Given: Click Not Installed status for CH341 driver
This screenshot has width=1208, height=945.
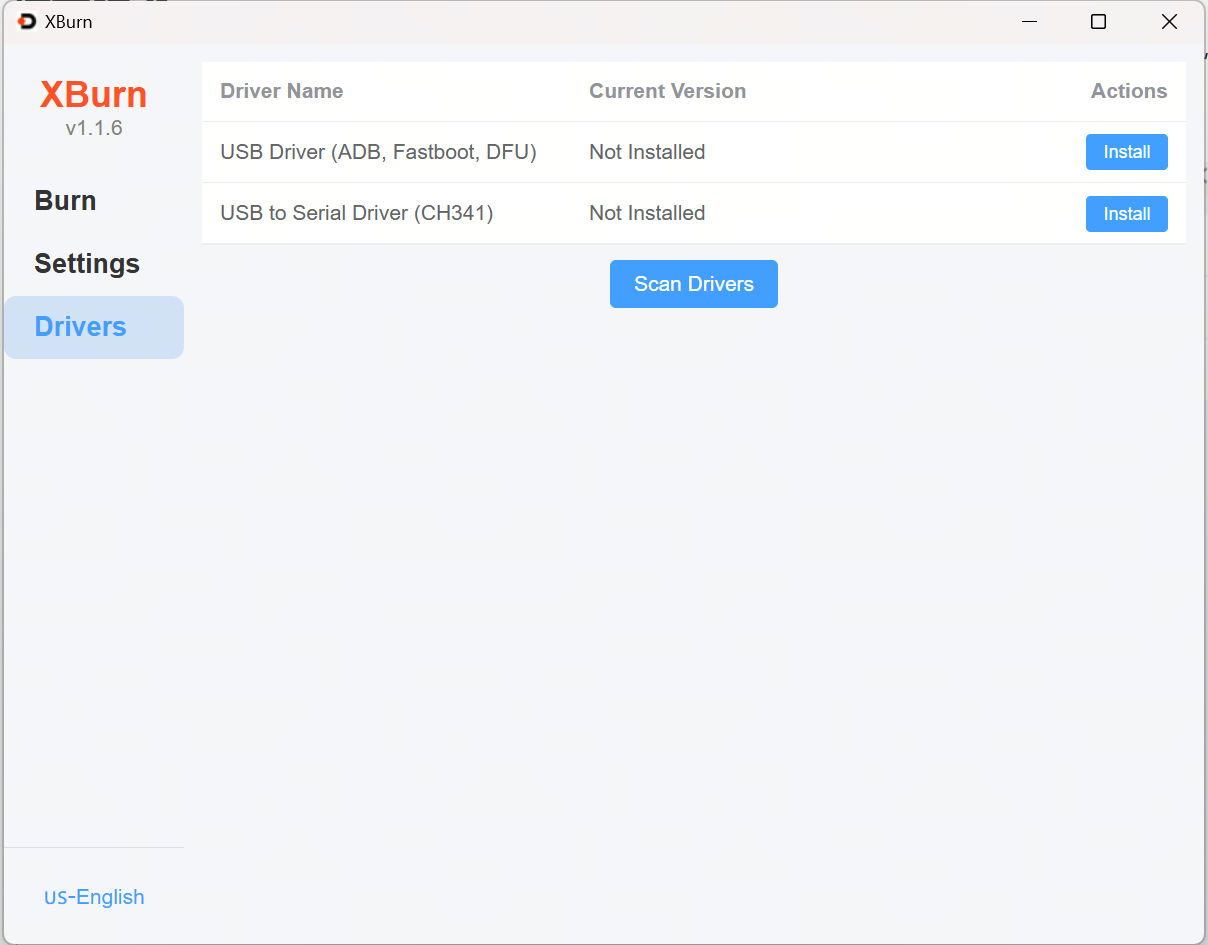Looking at the screenshot, I should (647, 213).
